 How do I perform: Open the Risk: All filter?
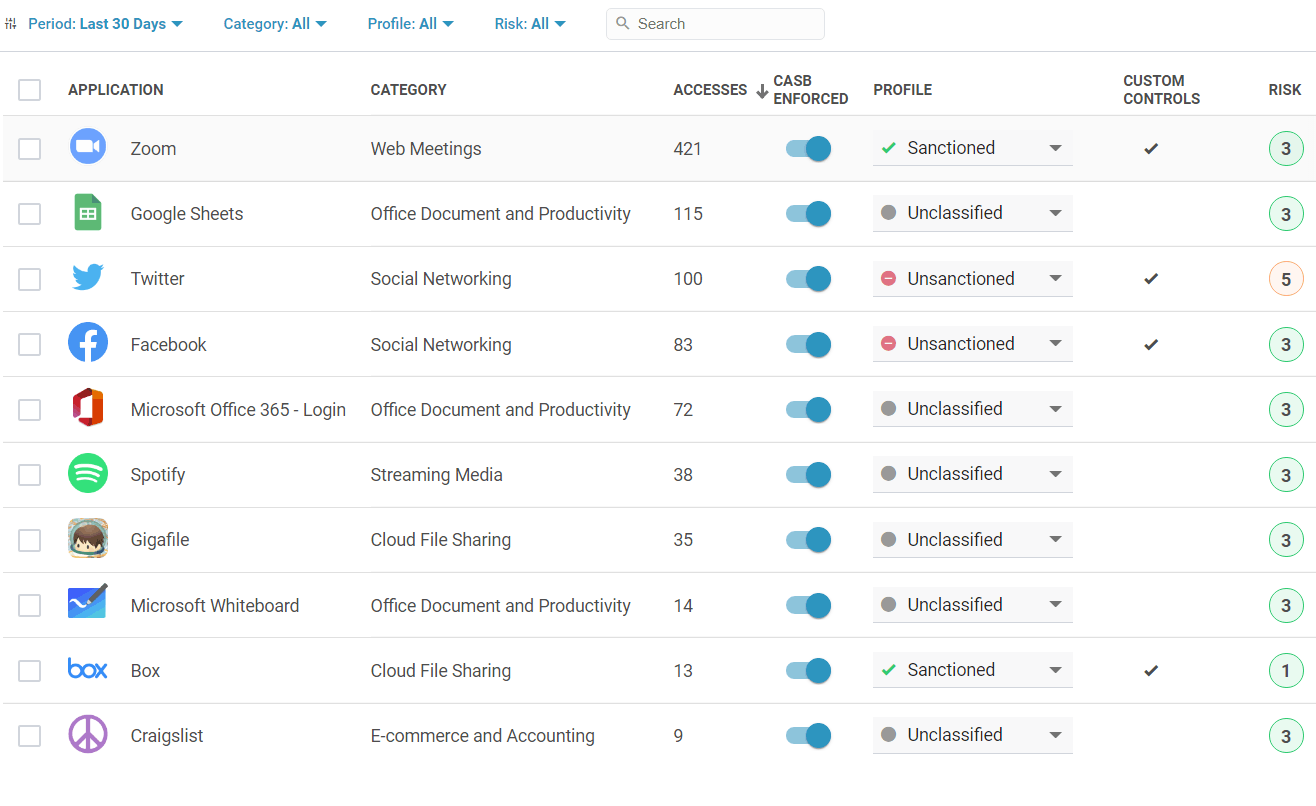pyautogui.click(x=530, y=24)
